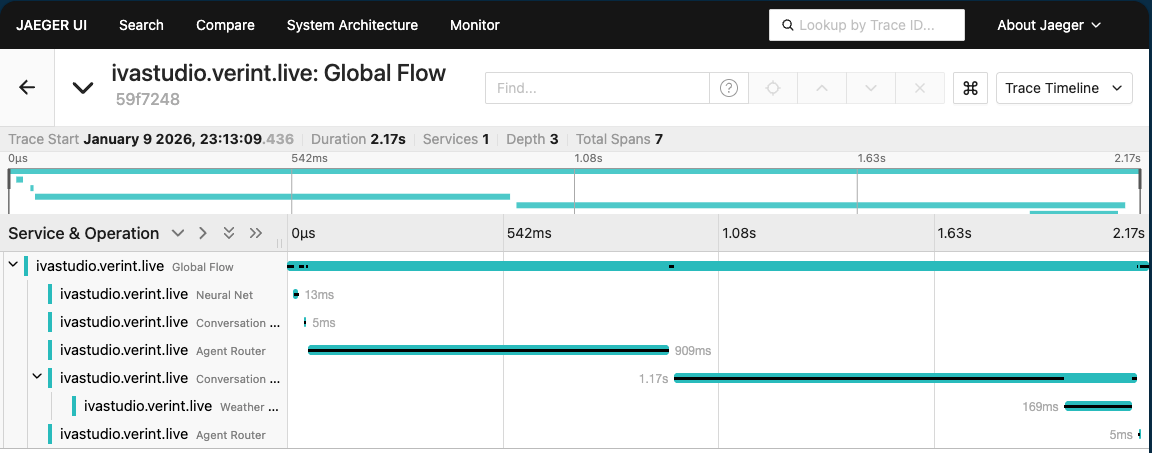Open the System Architecture page
Viewport: 1152px width, 453px height.
pos(352,25)
